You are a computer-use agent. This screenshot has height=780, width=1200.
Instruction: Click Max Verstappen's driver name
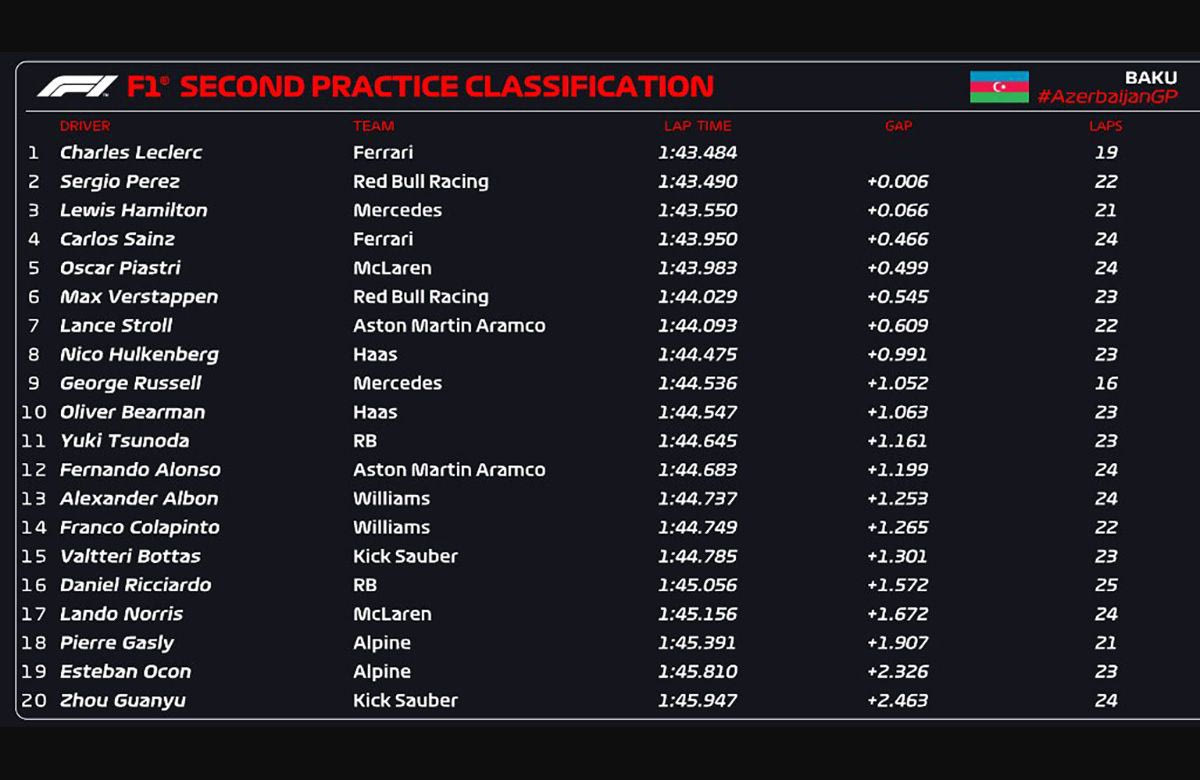tap(139, 297)
